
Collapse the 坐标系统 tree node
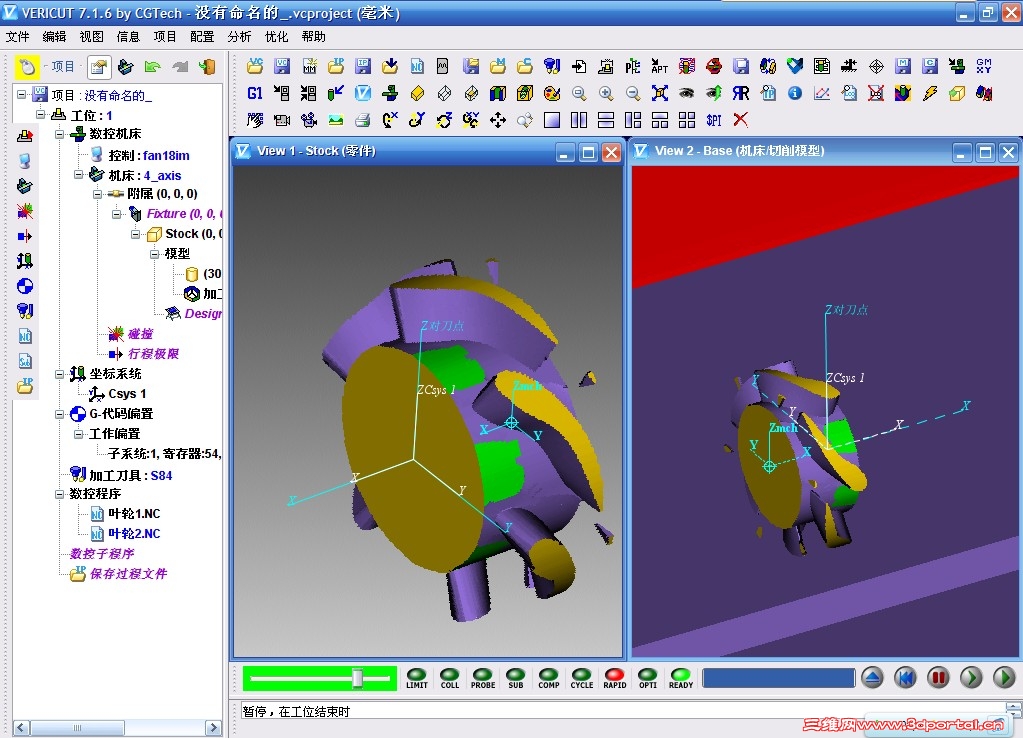(x=59, y=374)
